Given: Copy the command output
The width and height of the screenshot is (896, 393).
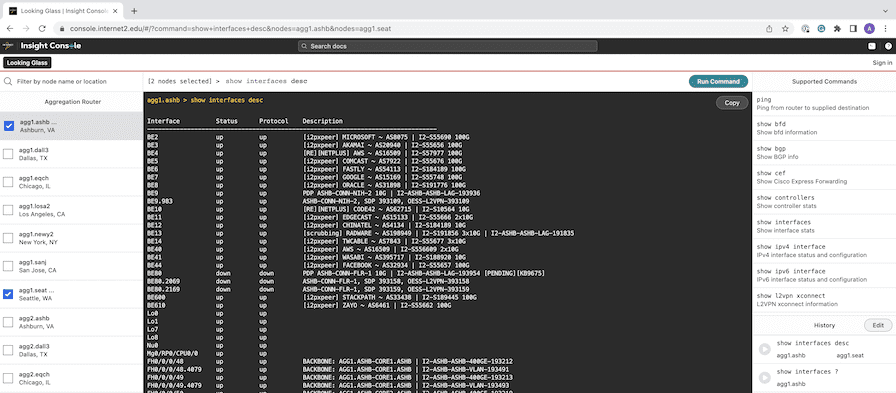Looking at the screenshot, I should [732, 103].
